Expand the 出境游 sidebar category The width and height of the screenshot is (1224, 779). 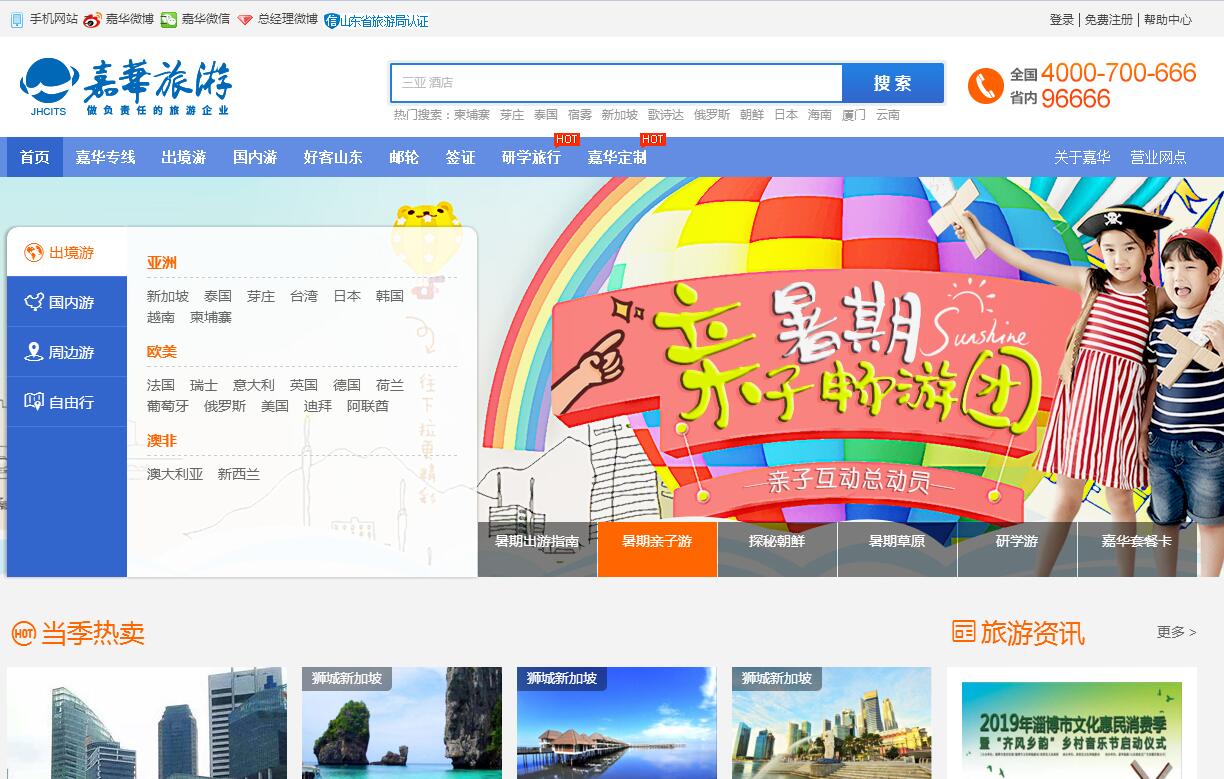pyautogui.click(x=67, y=253)
